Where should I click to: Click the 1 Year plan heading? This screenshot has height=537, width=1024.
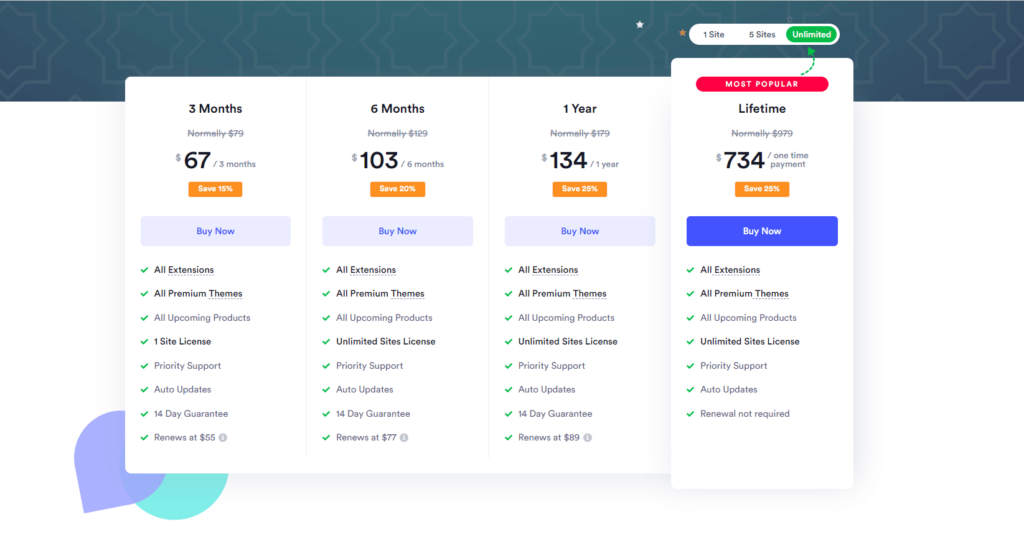click(580, 109)
